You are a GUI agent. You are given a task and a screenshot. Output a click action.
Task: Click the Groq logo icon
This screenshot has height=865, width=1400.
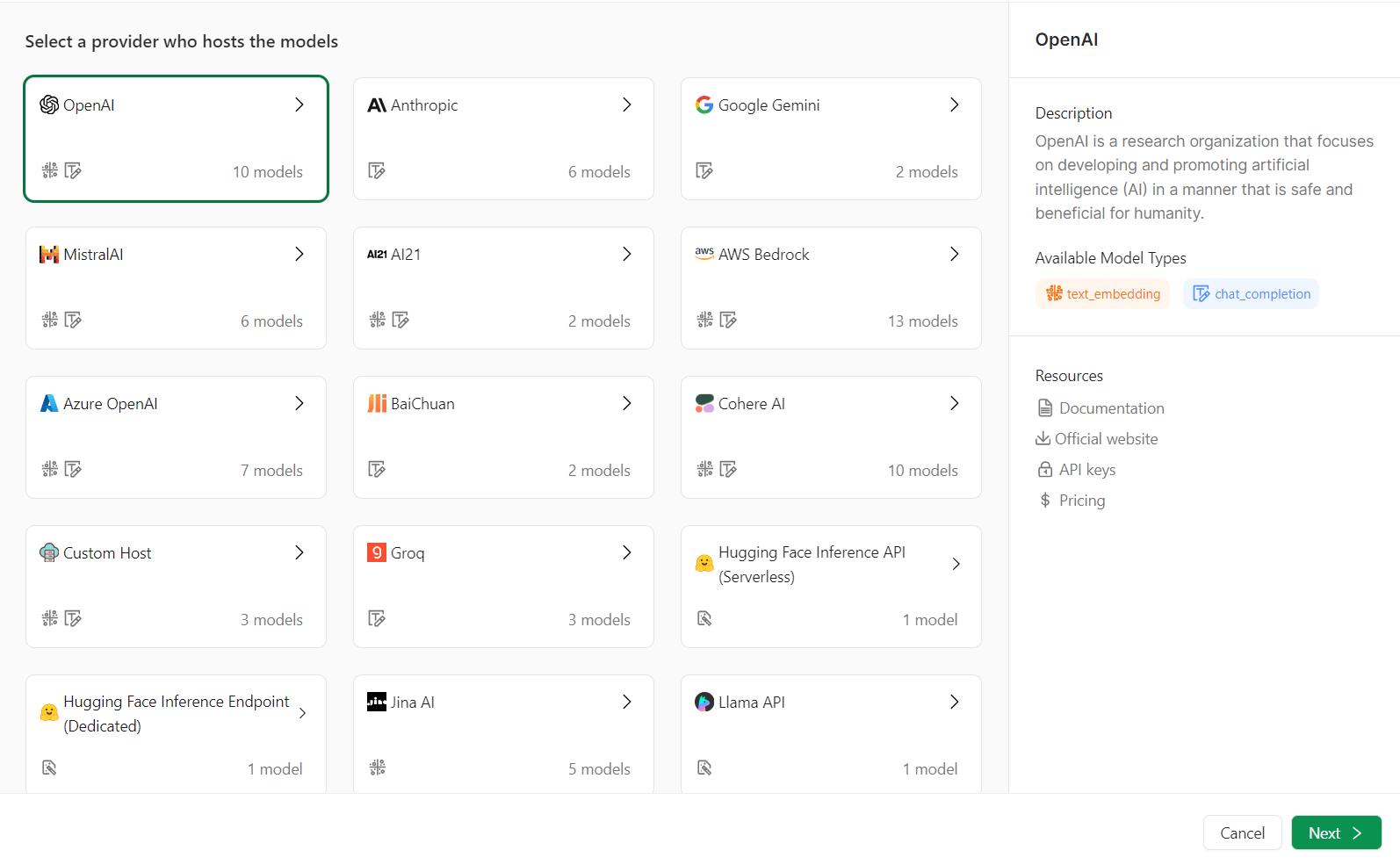tap(377, 552)
